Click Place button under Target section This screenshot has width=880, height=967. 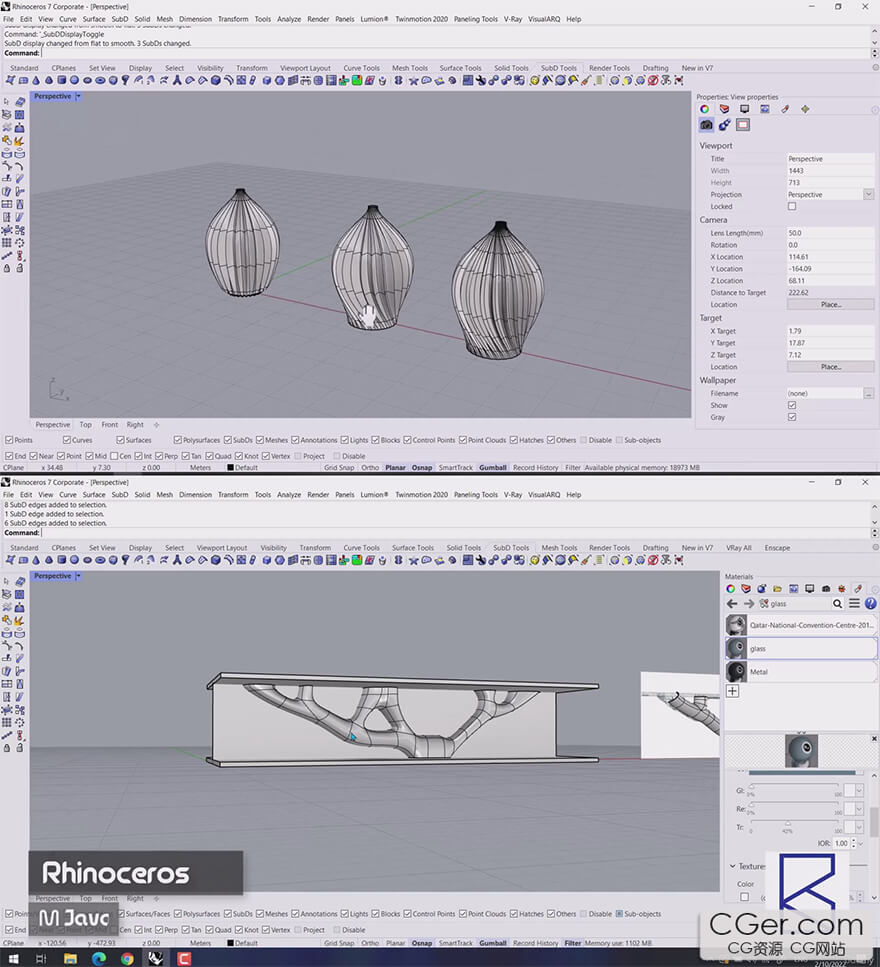pyautogui.click(x=831, y=367)
